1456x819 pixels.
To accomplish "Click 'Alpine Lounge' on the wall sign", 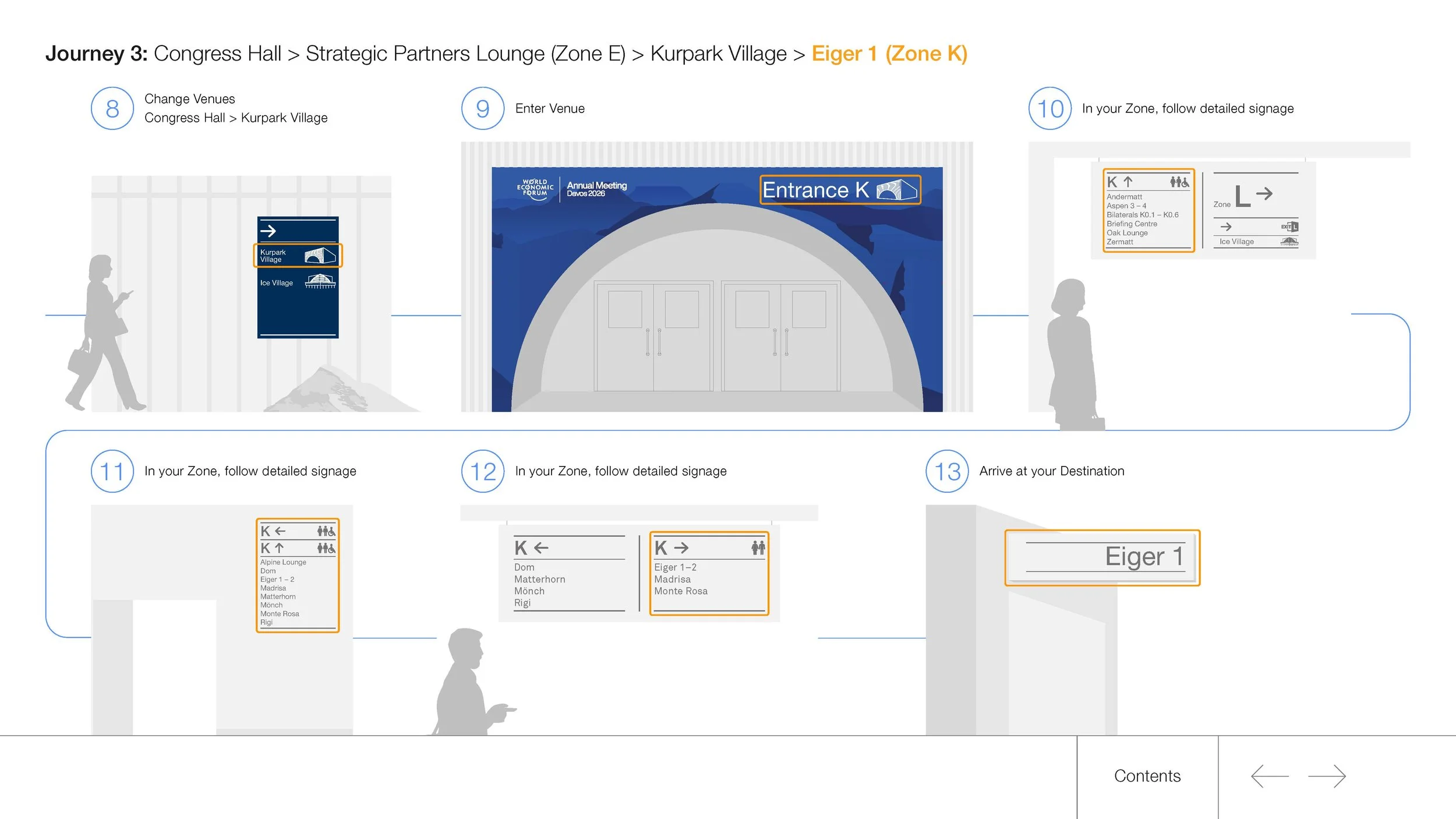I will coord(283,562).
